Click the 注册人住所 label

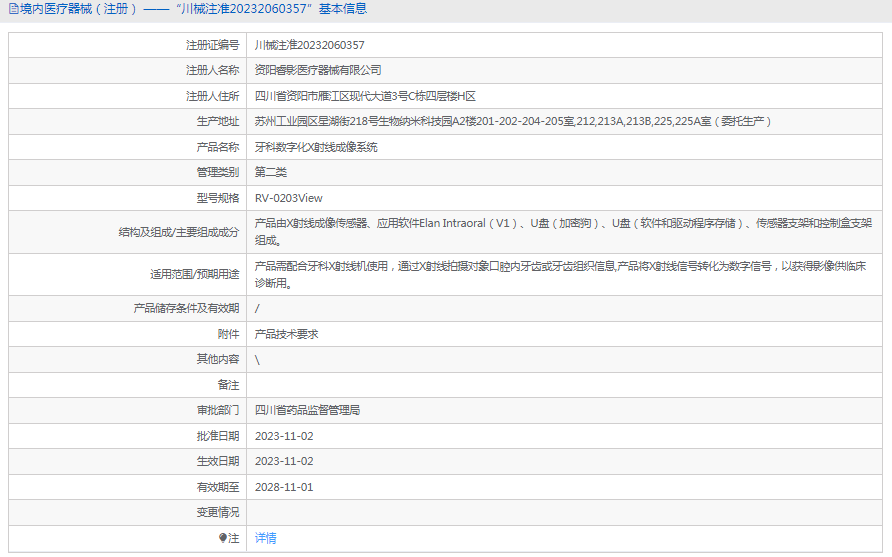(213, 96)
